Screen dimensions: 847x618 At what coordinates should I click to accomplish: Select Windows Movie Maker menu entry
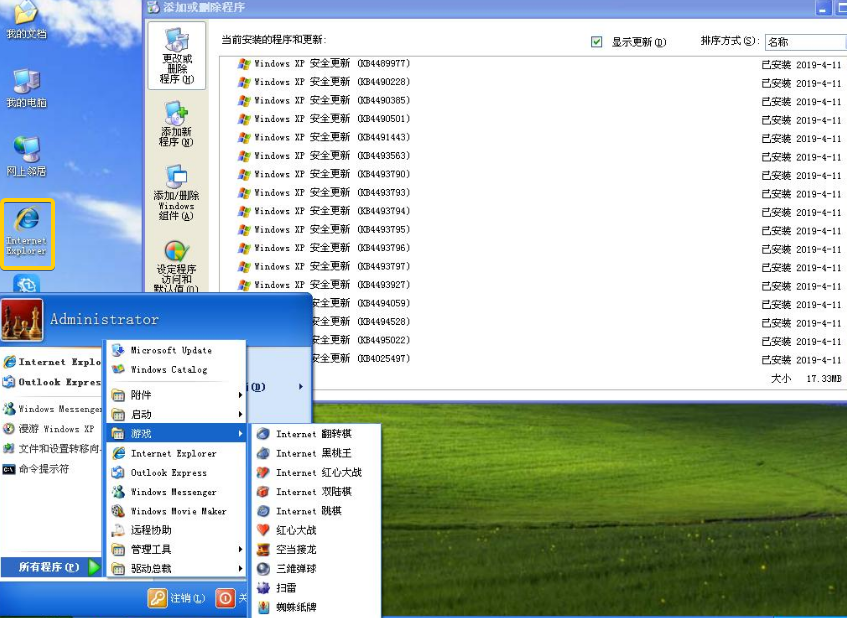point(178,511)
